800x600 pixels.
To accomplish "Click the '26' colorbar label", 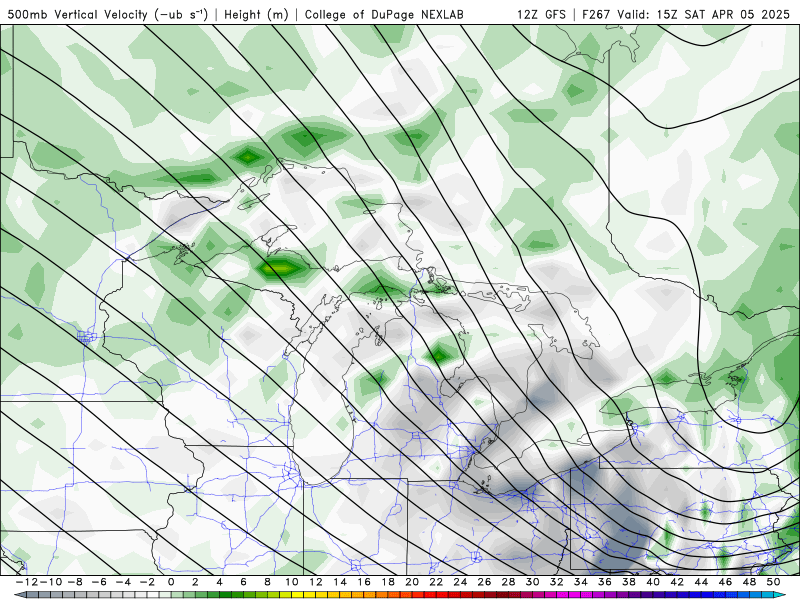I will (485, 582).
